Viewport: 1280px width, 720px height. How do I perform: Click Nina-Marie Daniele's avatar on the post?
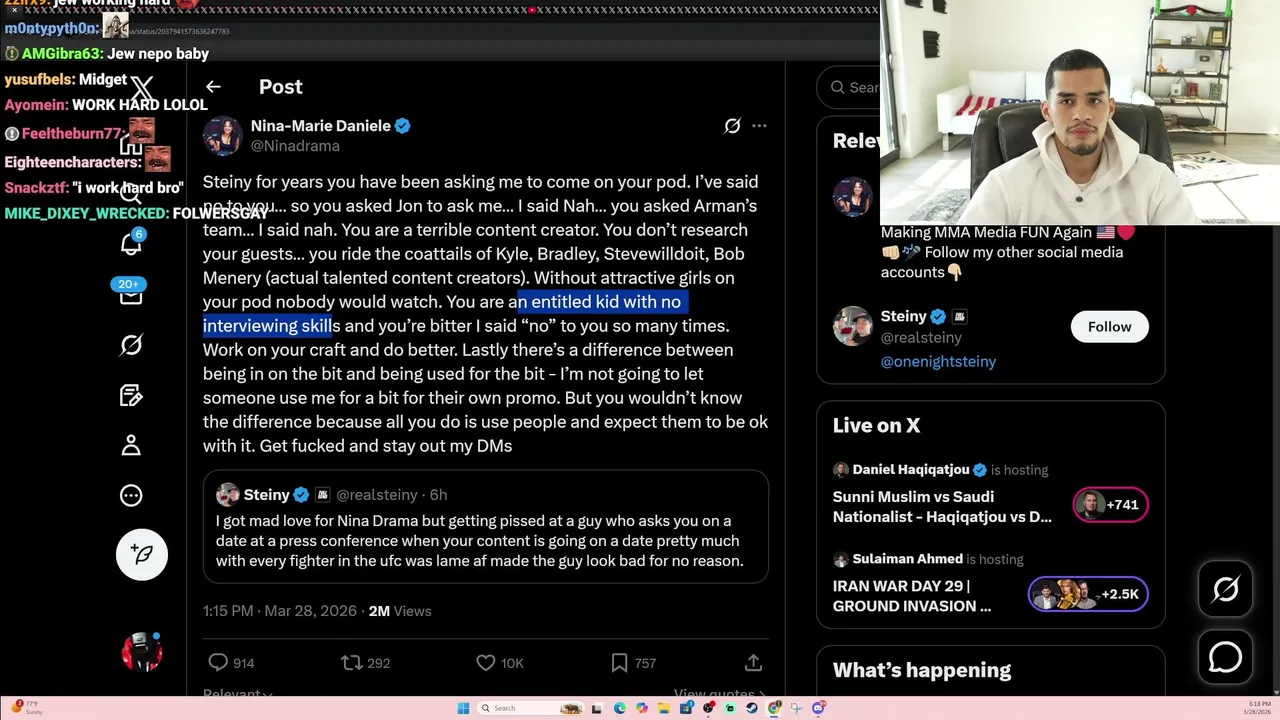[222, 136]
